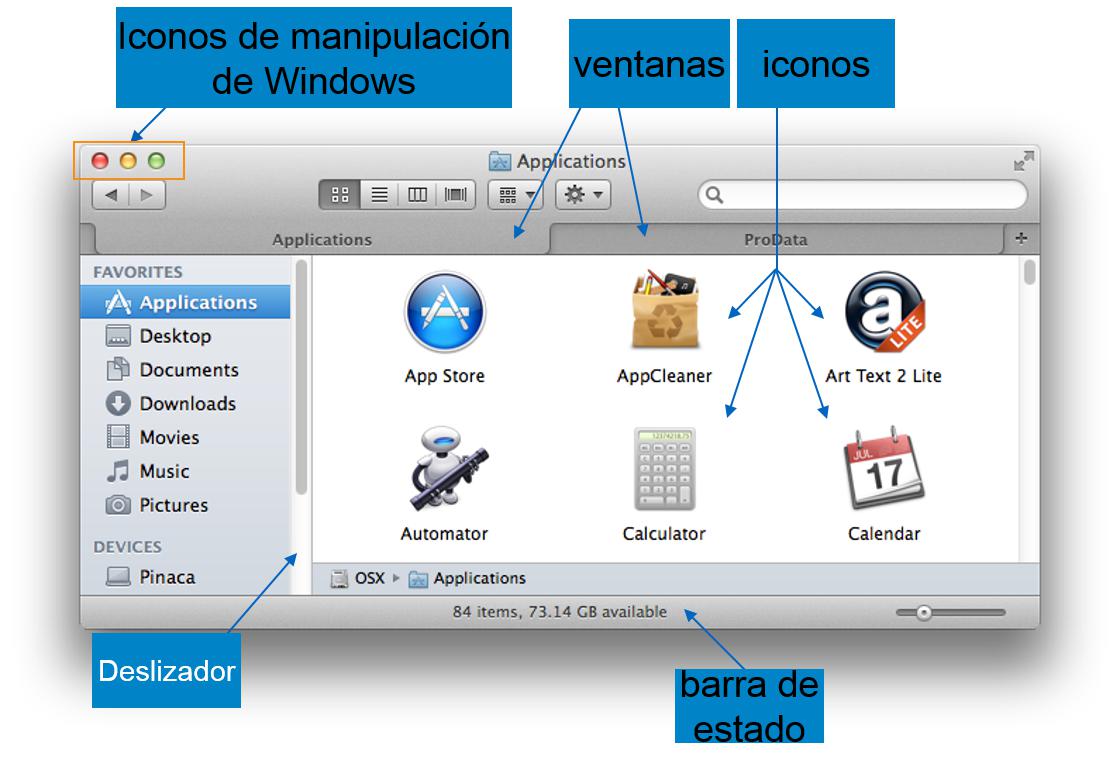Select Movies in the sidebar
Viewport: 1120px width, 774px height.
(x=186, y=437)
